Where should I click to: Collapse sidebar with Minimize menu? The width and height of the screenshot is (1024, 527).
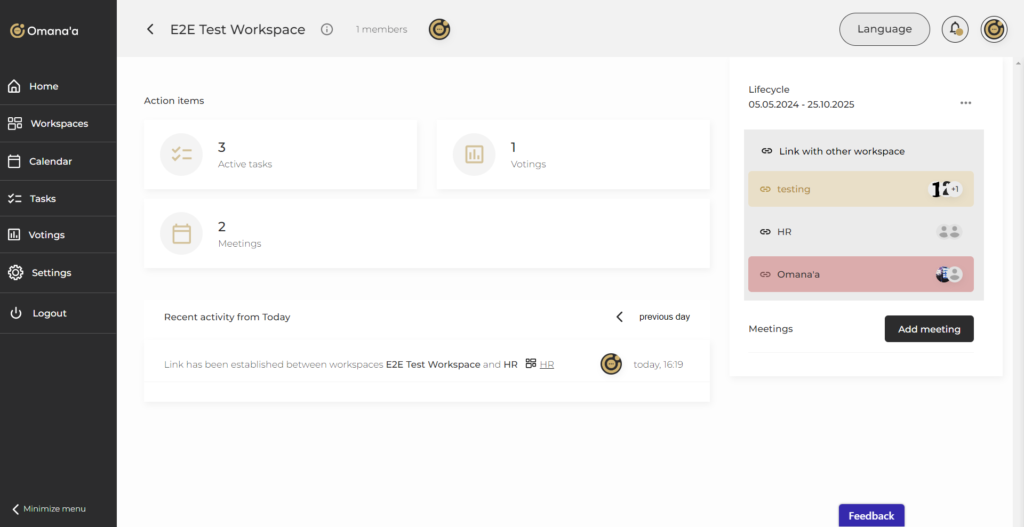[x=50, y=509]
